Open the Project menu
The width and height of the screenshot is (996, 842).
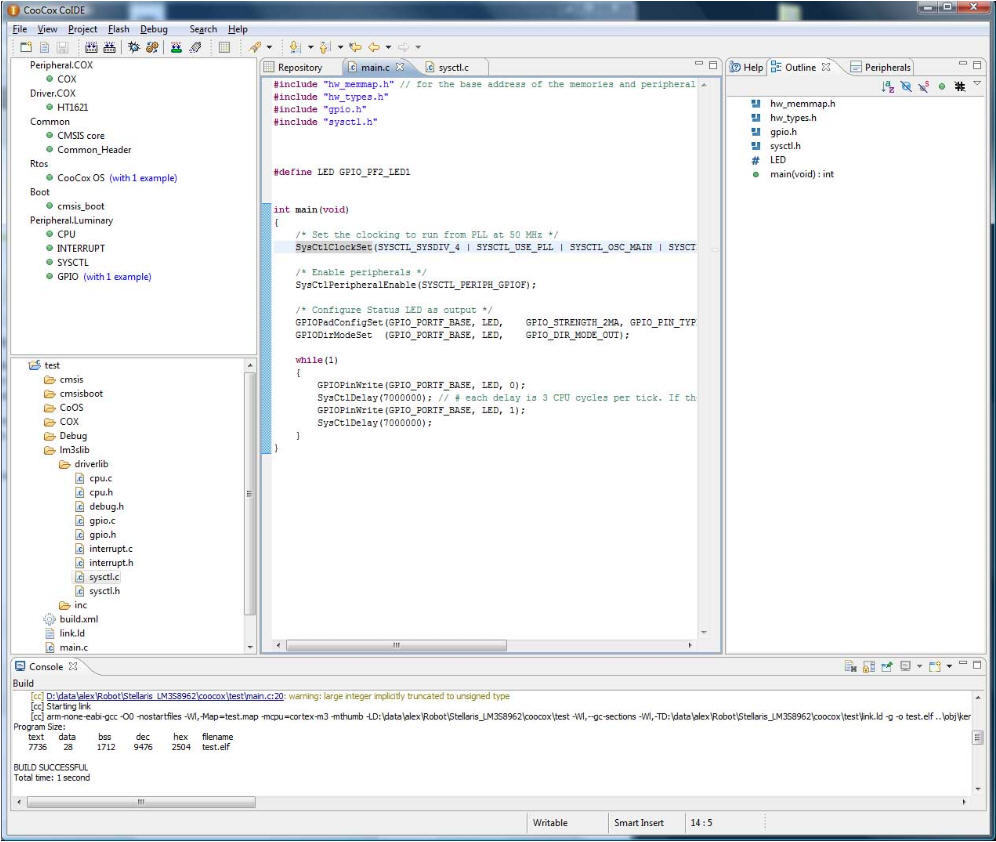(83, 29)
